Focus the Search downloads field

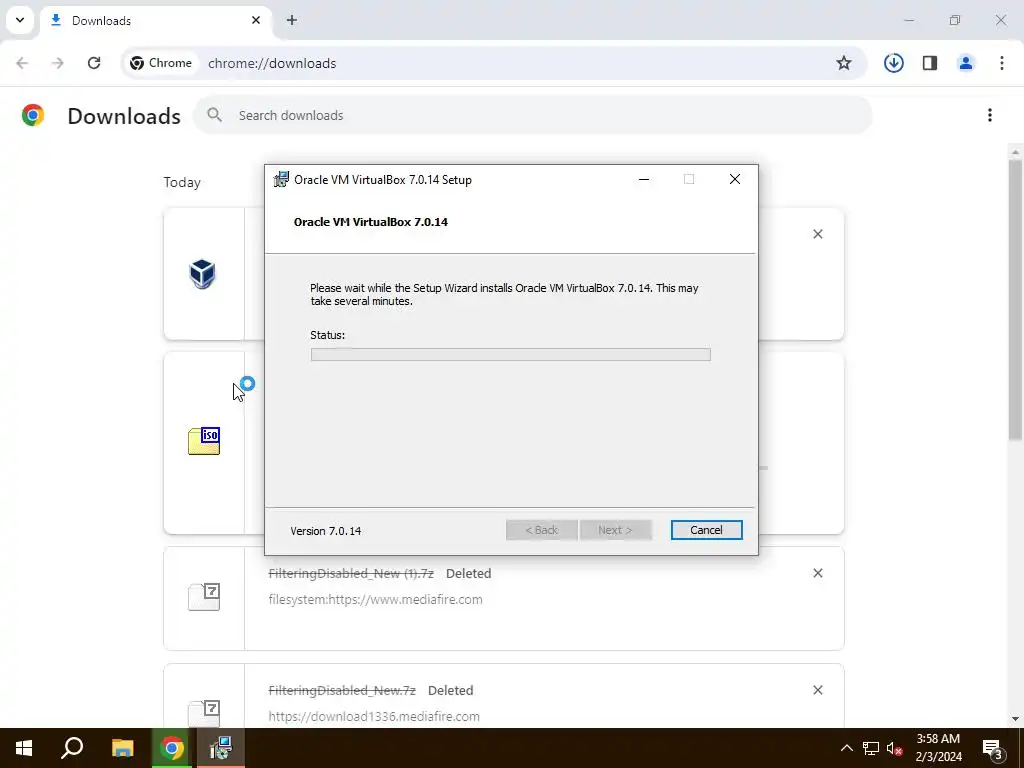pyautogui.click(x=532, y=115)
